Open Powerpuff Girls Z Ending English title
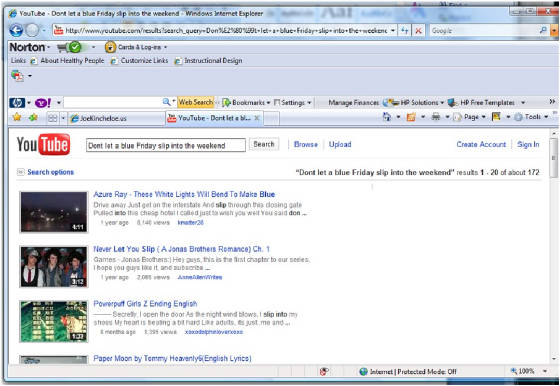Viewport: 560px width, 386px height. pyautogui.click(x=145, y=304)
